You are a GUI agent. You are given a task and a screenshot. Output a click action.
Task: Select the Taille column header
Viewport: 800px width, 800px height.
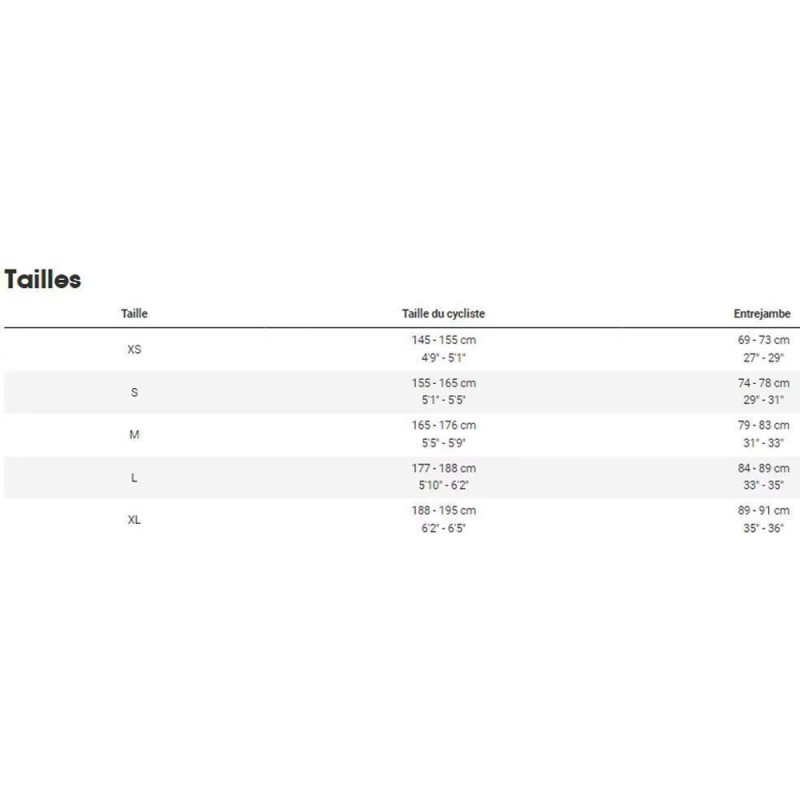pos(134,313)
